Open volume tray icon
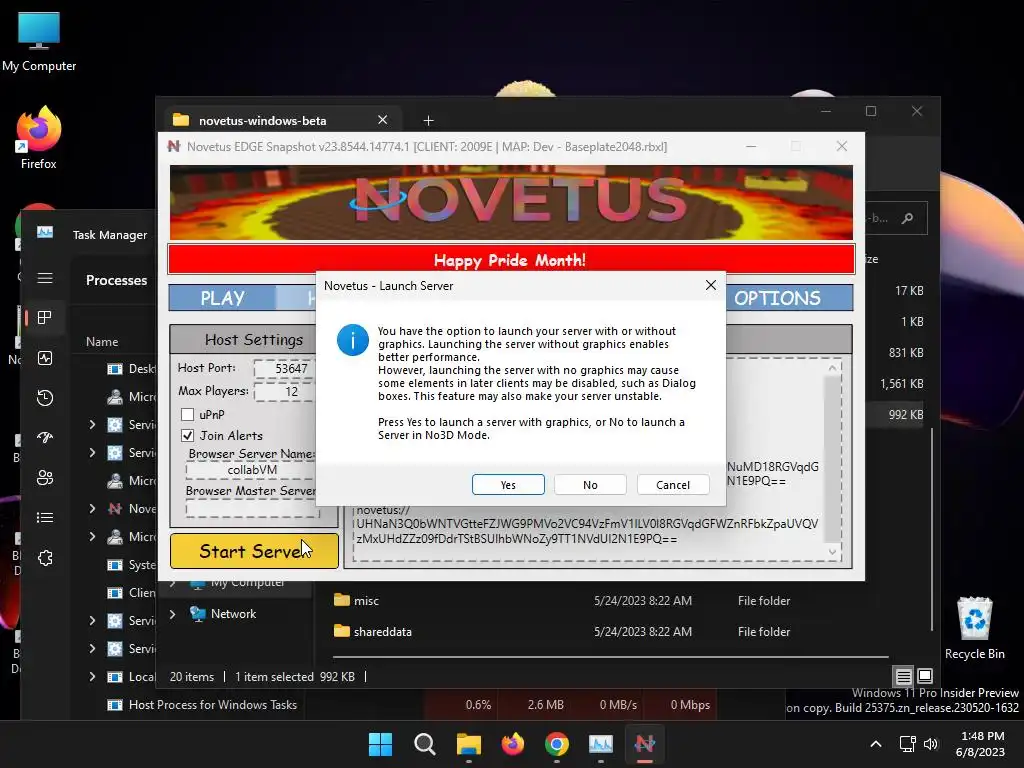The image size is (1024, 768). [931, 744]
